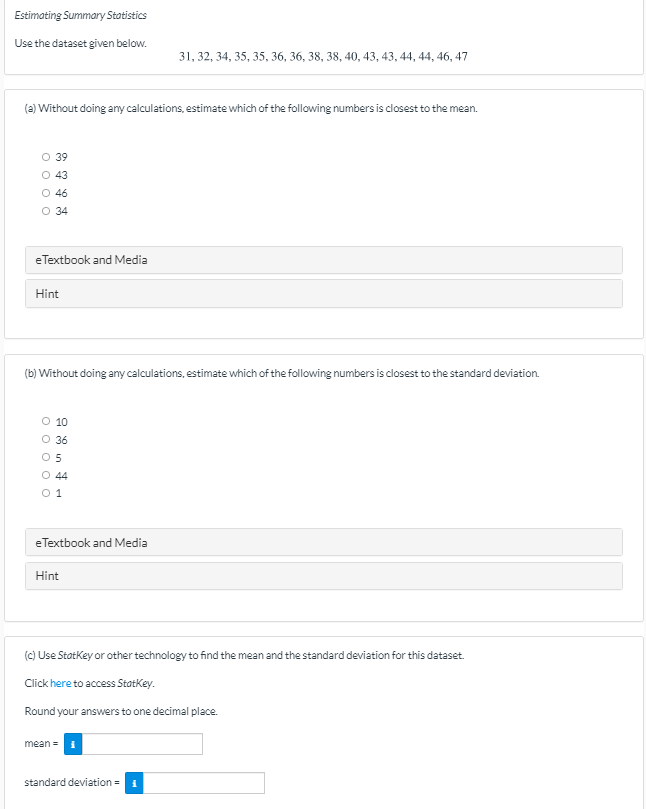The width and height of the screenshot is (646, 809).
Task: Click the info icon beside the mean field
Action: tap(71, 743)
